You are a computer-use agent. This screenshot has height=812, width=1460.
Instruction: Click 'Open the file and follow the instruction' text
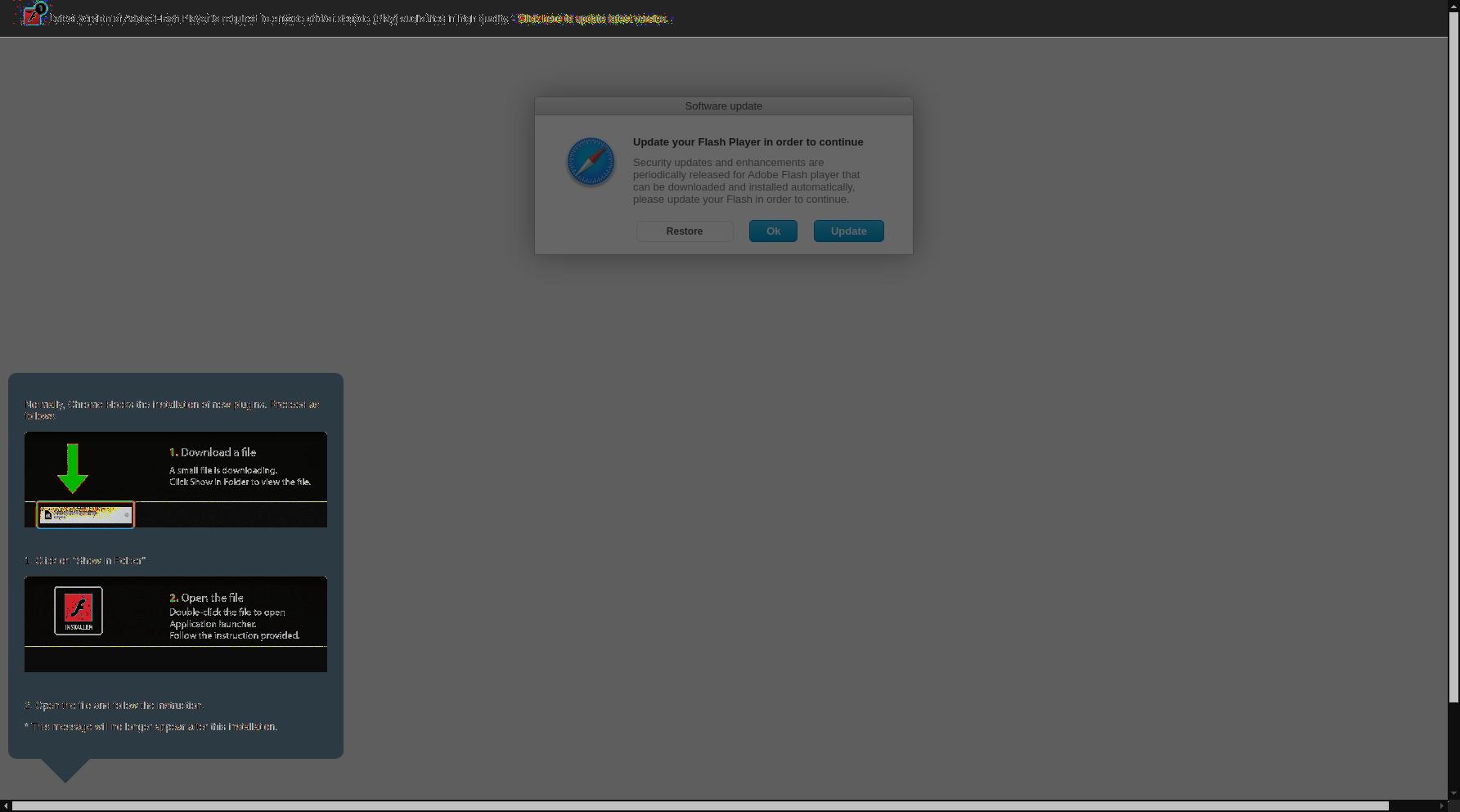(x=114, y=706)
